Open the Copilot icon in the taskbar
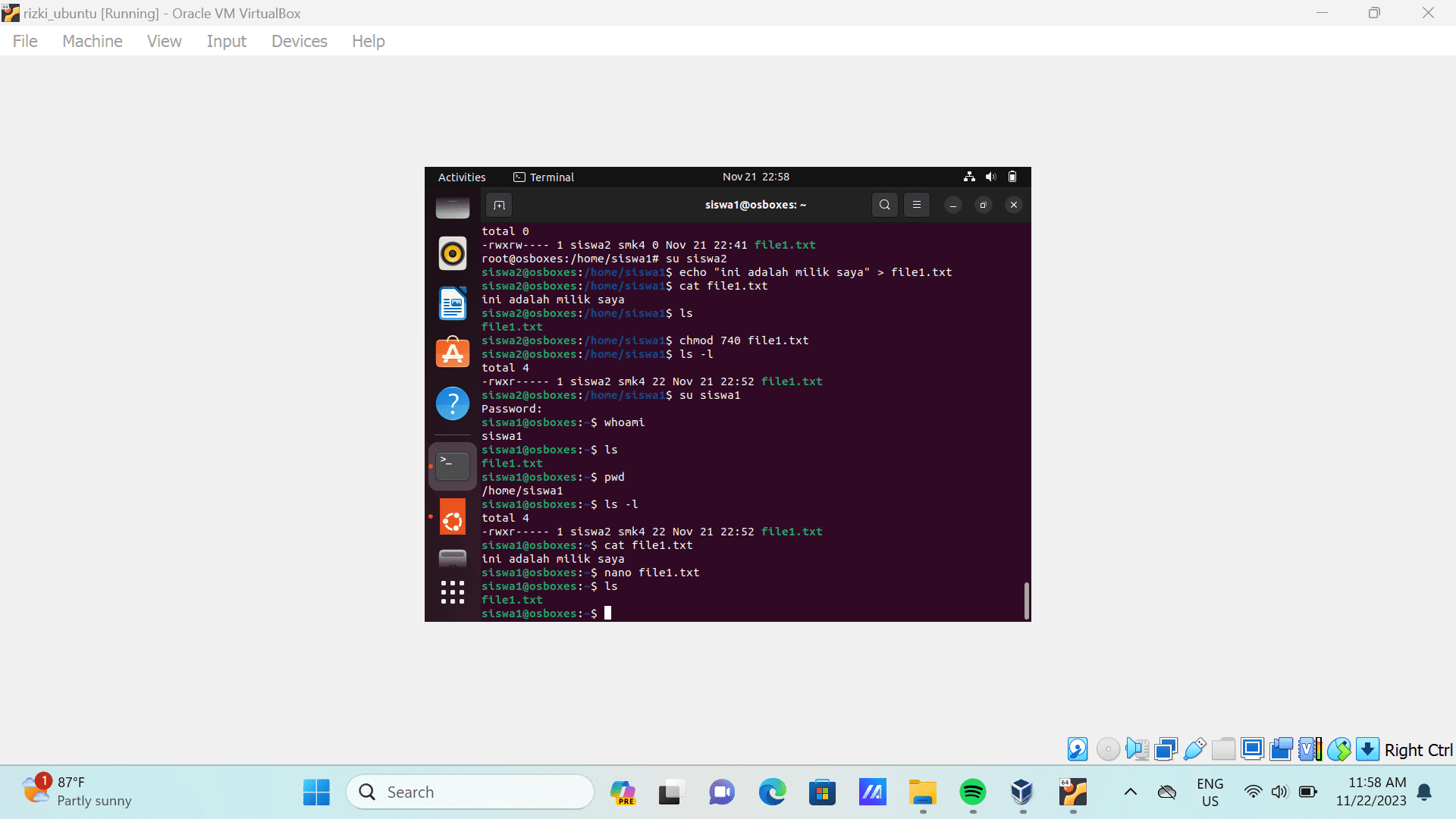This screenshot has height=819, width=1456. (x=623, y=792)
